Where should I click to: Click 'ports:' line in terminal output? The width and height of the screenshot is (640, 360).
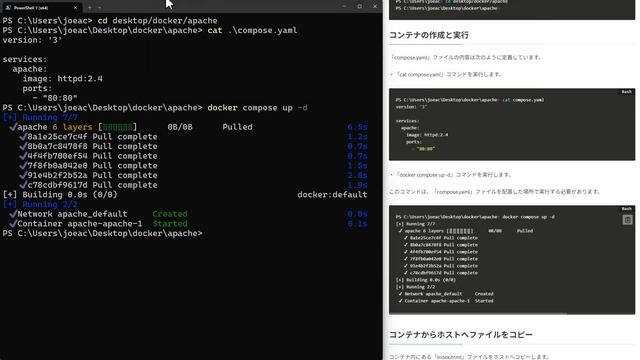[37, 88]
